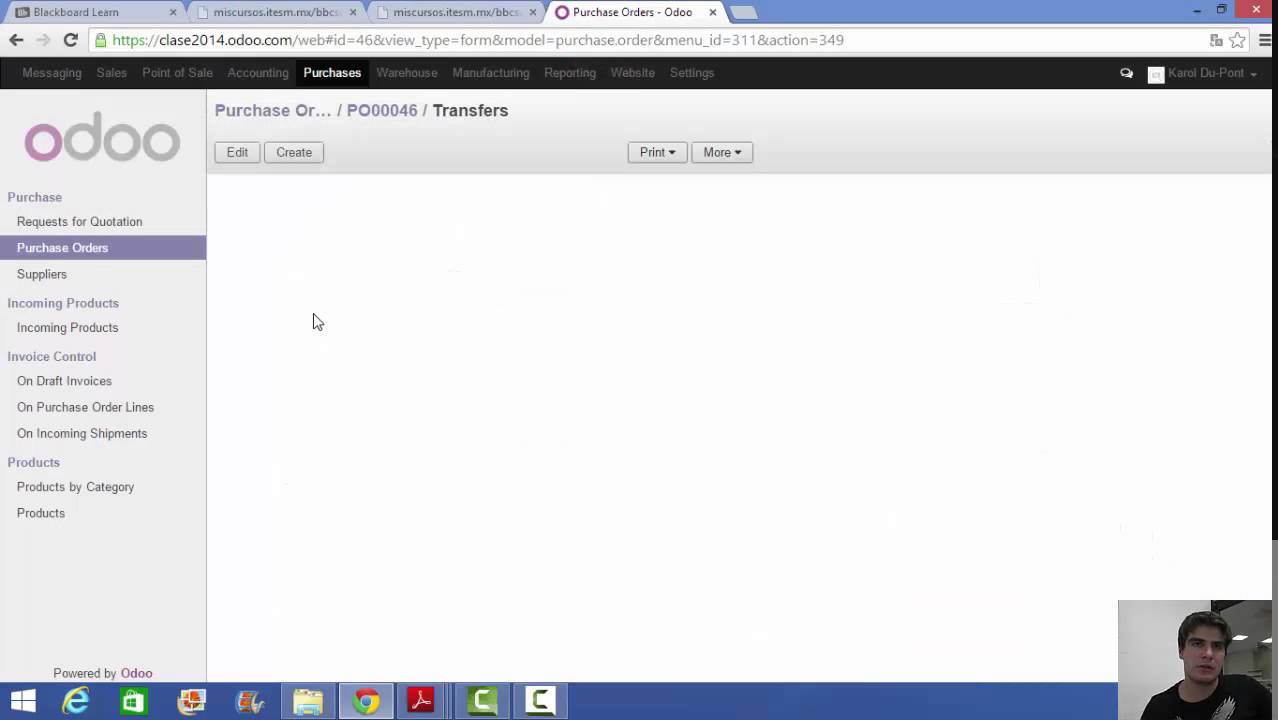
Task: Open the Website menu
Action: [x=633, y=73]
